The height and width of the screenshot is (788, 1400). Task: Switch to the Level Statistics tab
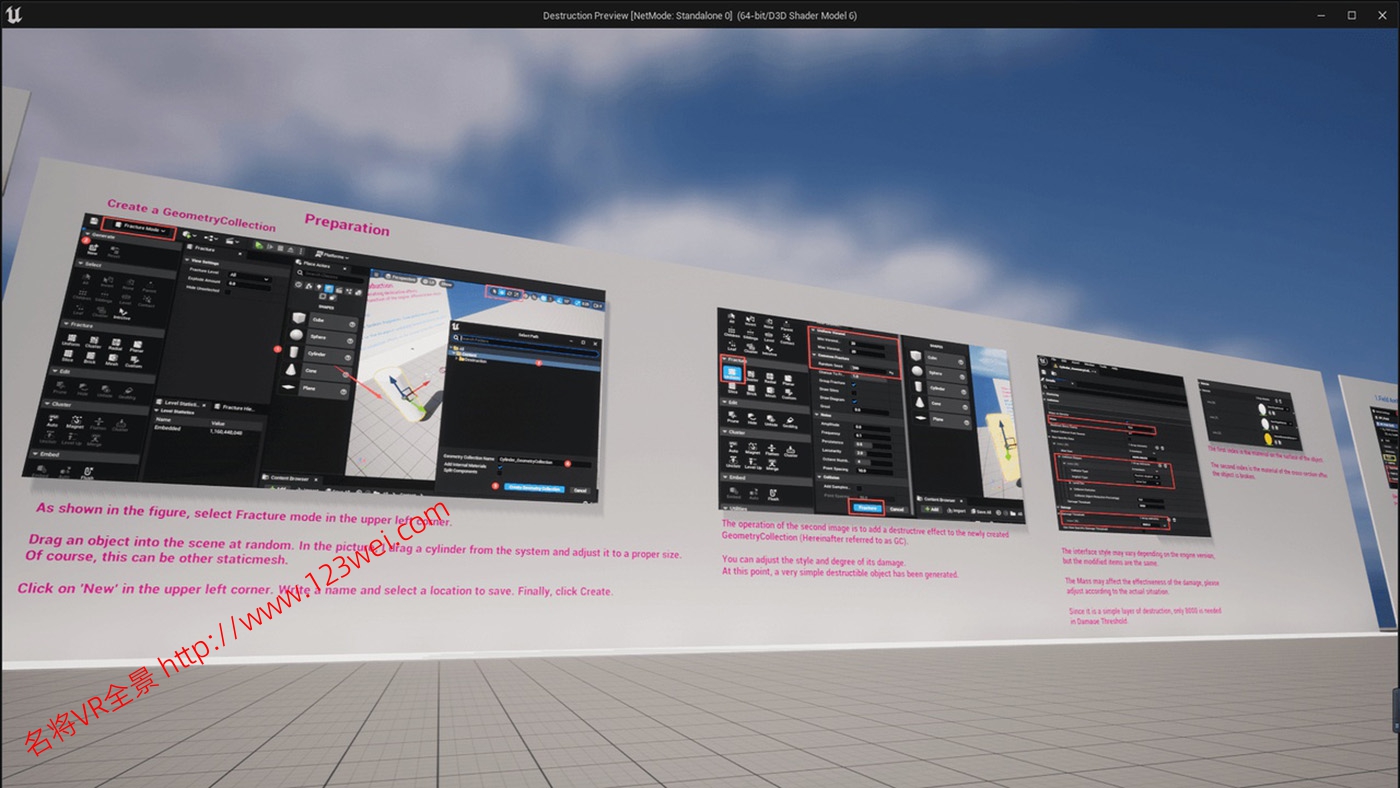tap(181, 404)
